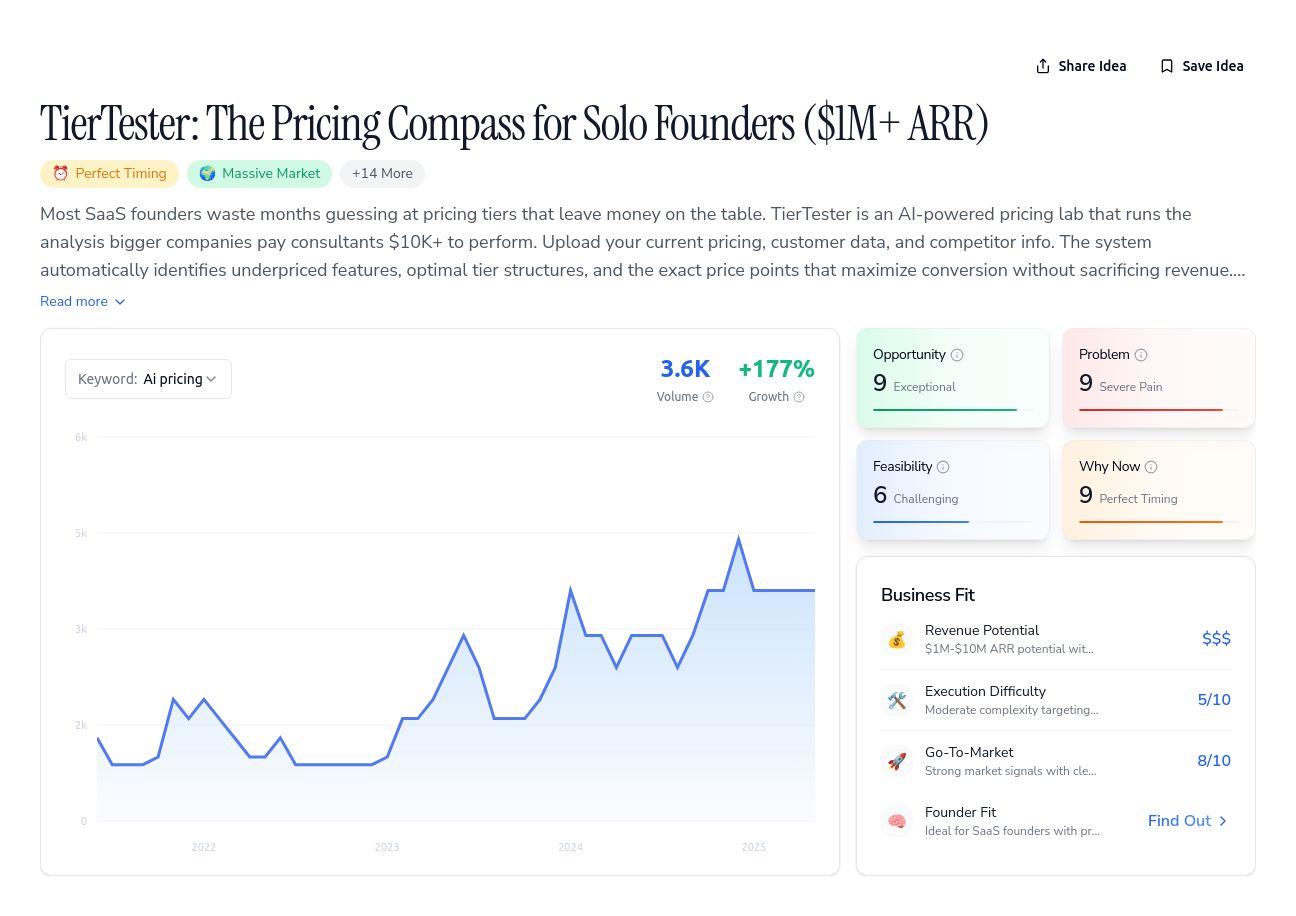Screen dimensions: 1296x916
Task: Open the Keyword Ai pricing dropdown
Action: pyautogui.click(x=148, y=379)
